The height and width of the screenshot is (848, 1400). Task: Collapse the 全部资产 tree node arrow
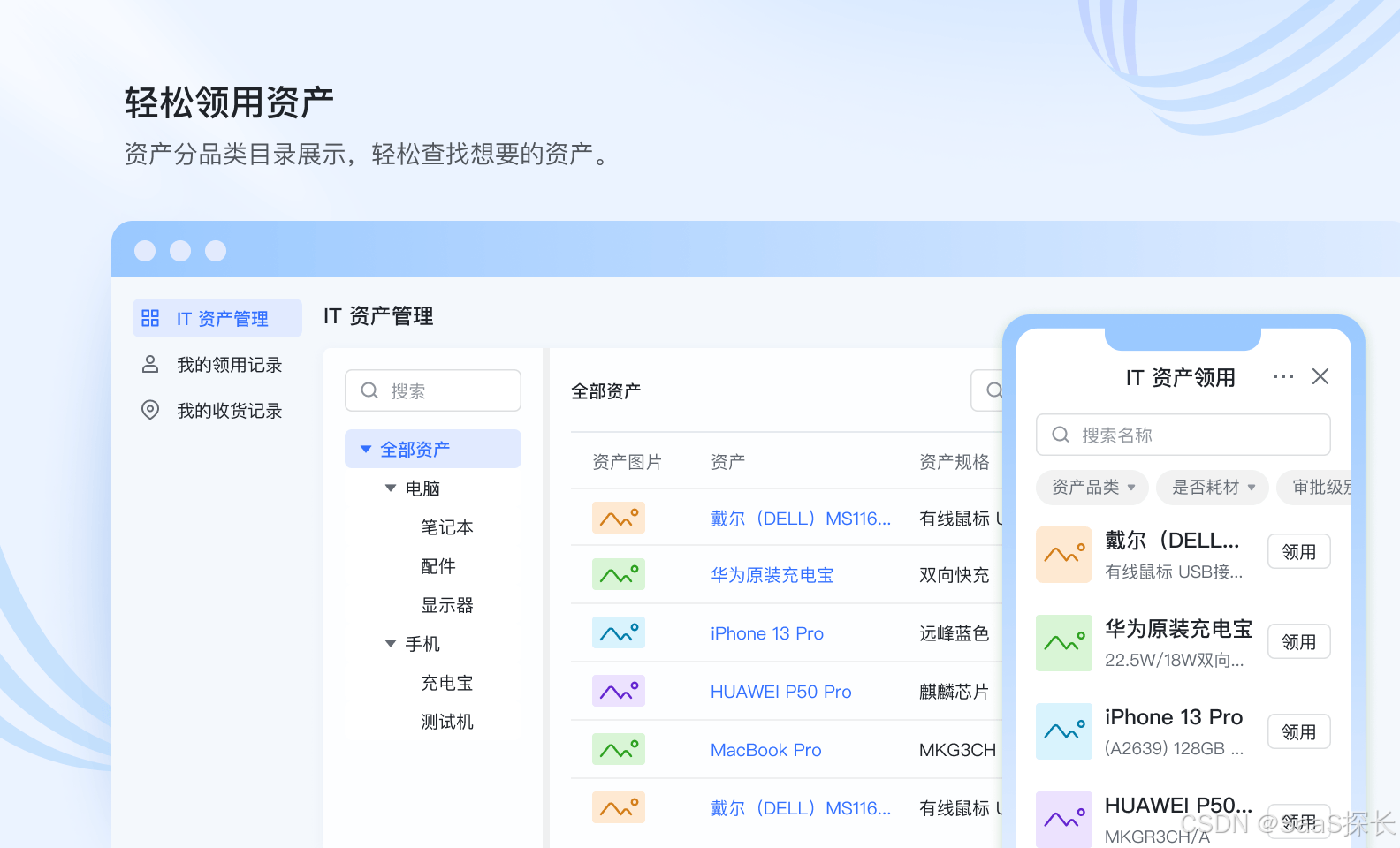pyautogui.click(x=366, y=449)
